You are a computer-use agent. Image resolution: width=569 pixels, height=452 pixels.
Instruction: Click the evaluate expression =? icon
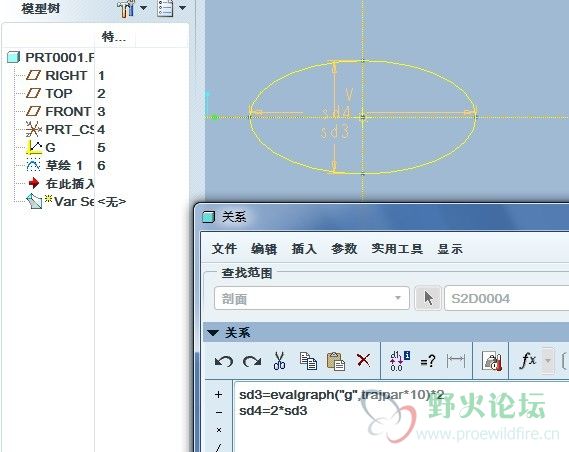pos(427,361)
